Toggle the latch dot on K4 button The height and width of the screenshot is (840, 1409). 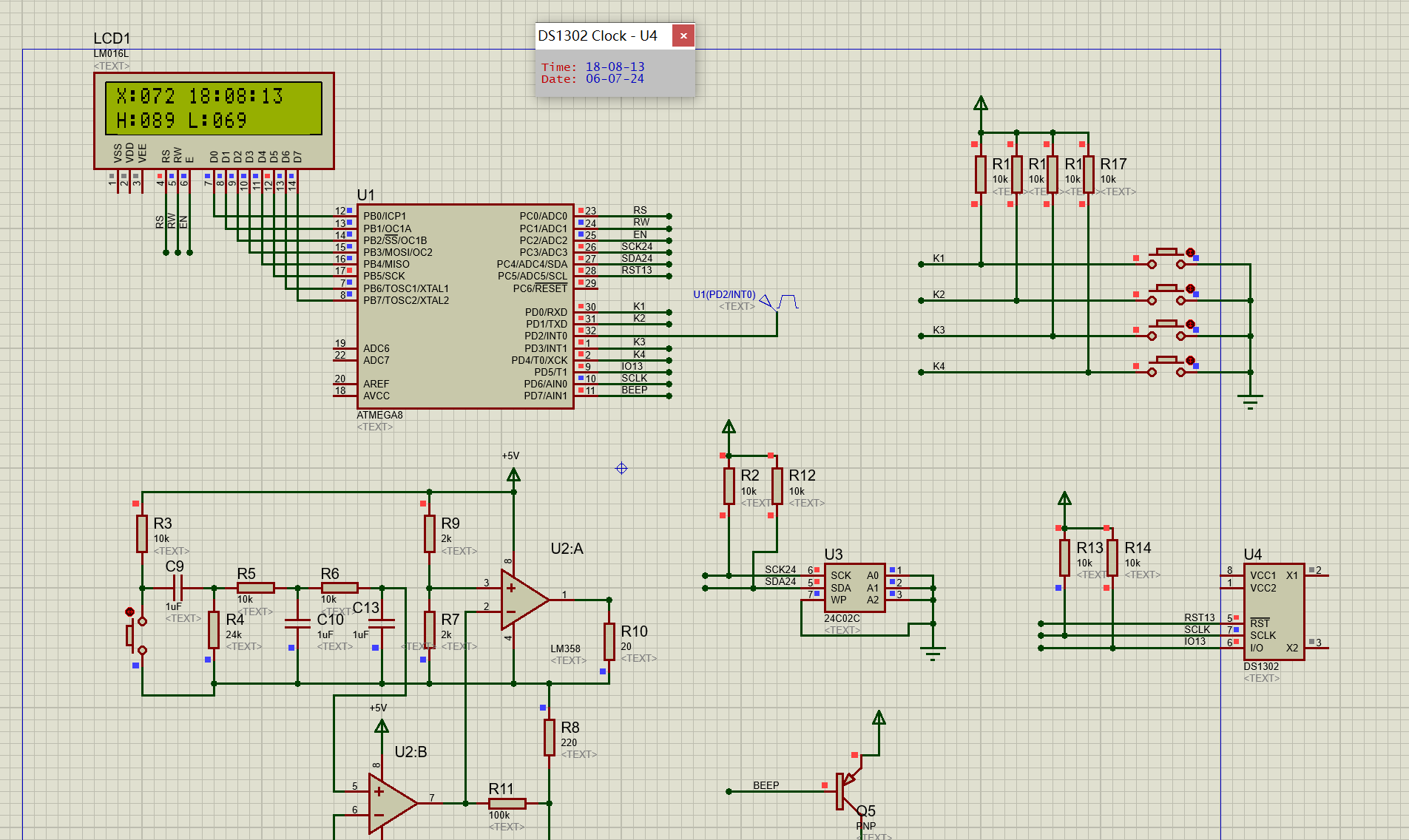coord(1190,360)
